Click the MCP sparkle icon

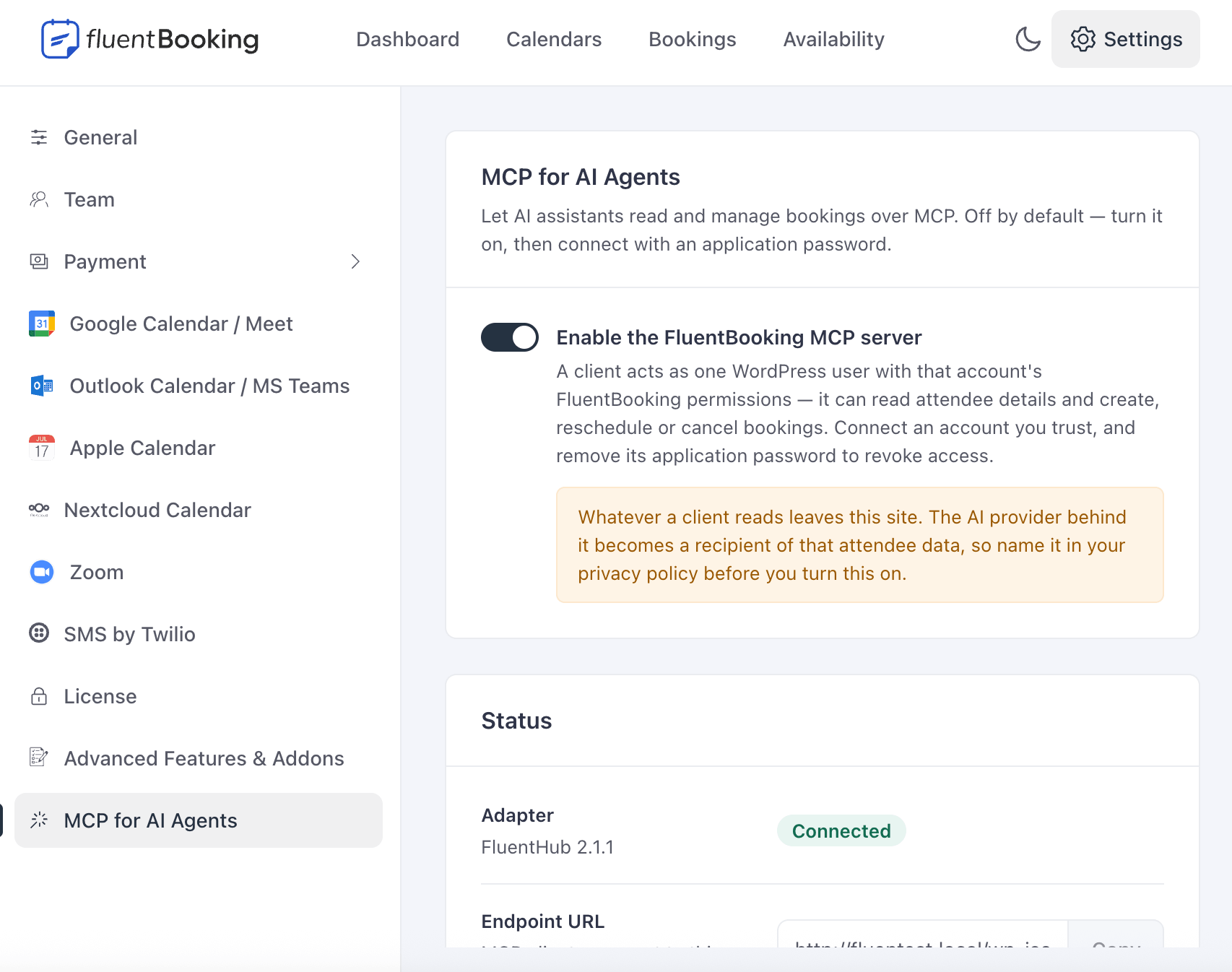tap(39, 820)
